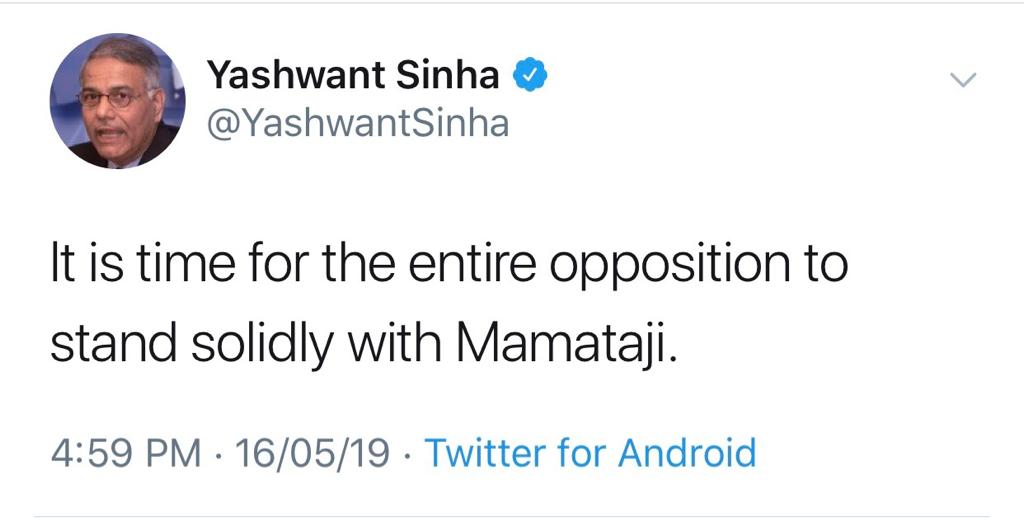
Task: Open the Twitter for Android source link
Action: pyautogui.click(x=590, y=453)
